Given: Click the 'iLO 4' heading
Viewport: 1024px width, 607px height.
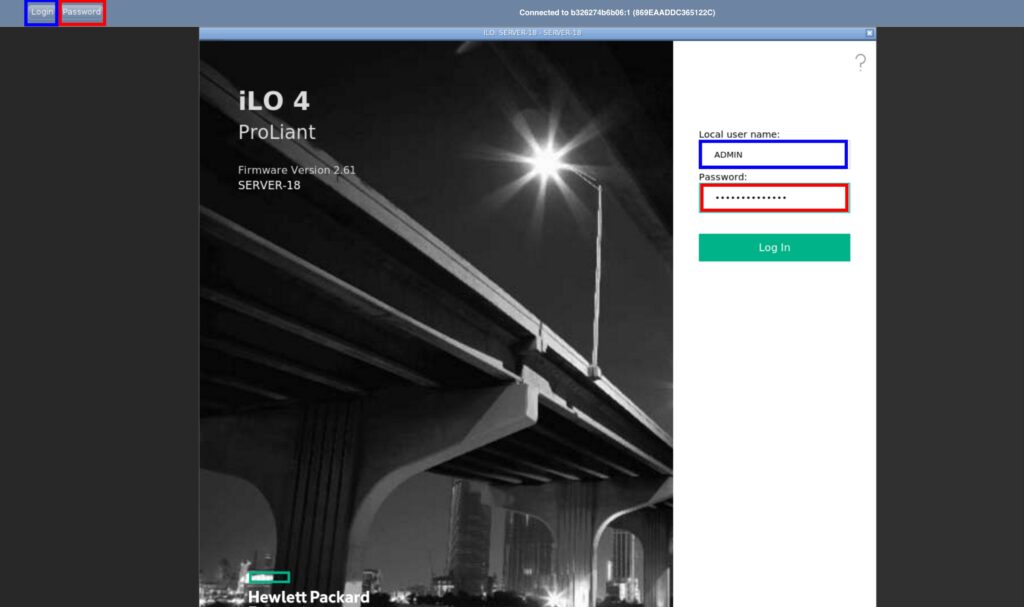Looking at the screenshot, I should (274, 101).
